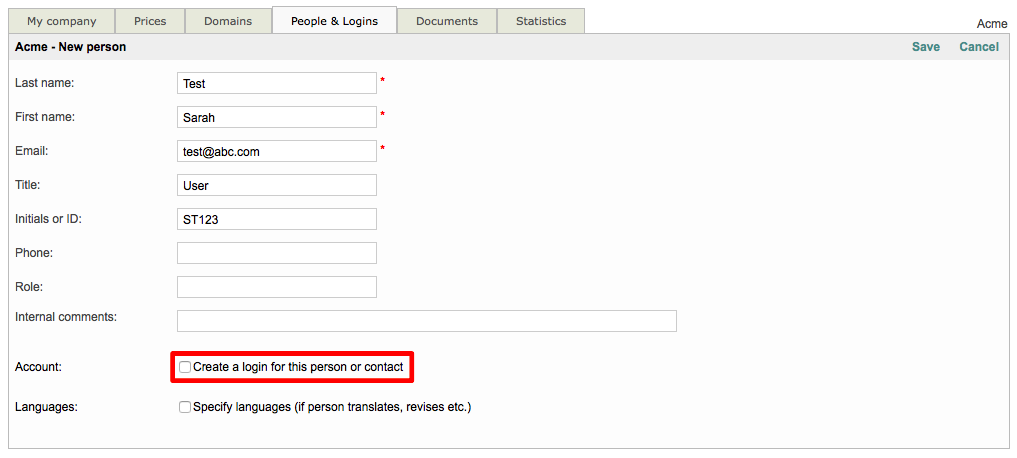Click the Internal comments text box
The image size is (1017, 458).
pos(427,321)
